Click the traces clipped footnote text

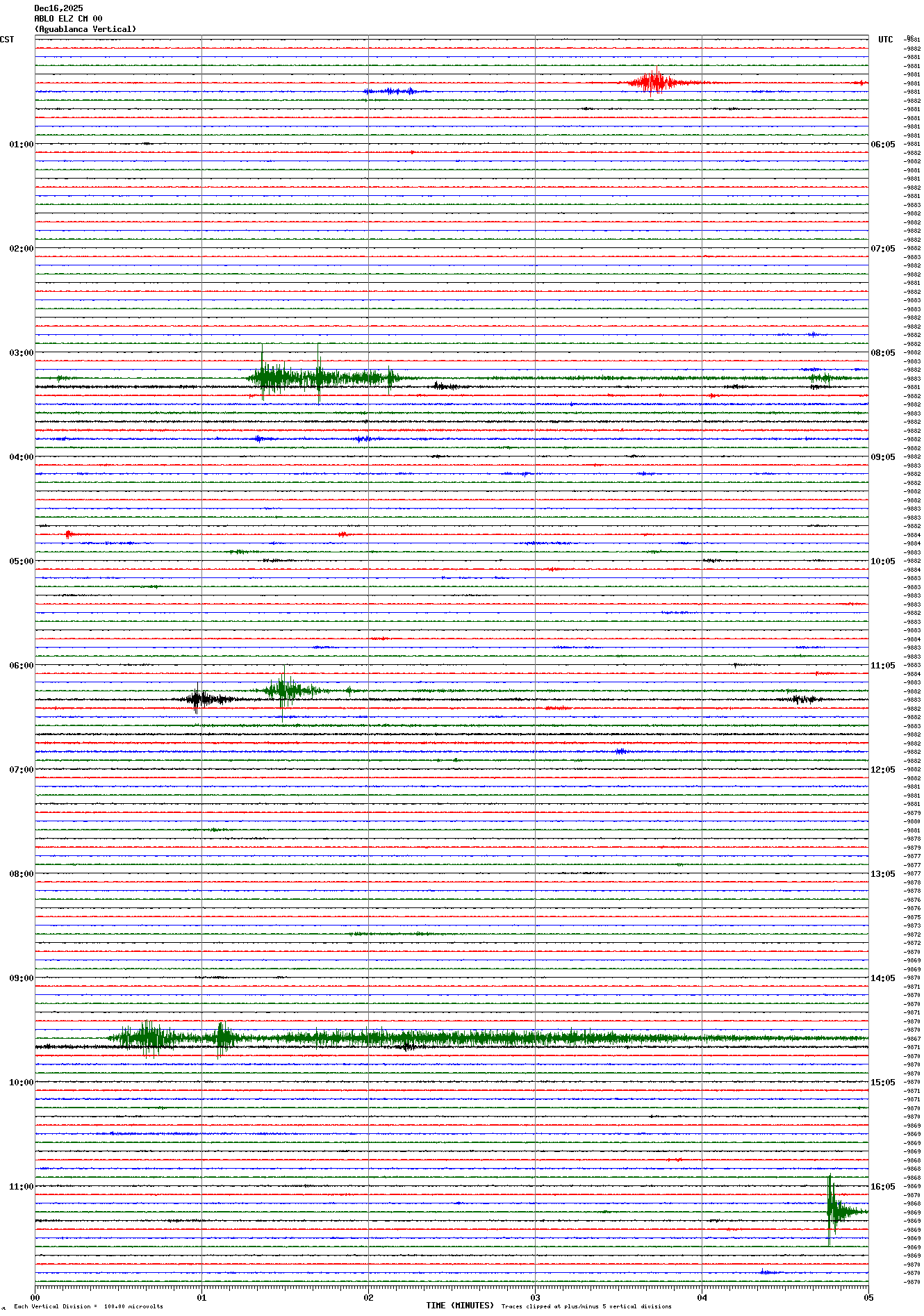pyautogui.click(x=586, y=1306)
